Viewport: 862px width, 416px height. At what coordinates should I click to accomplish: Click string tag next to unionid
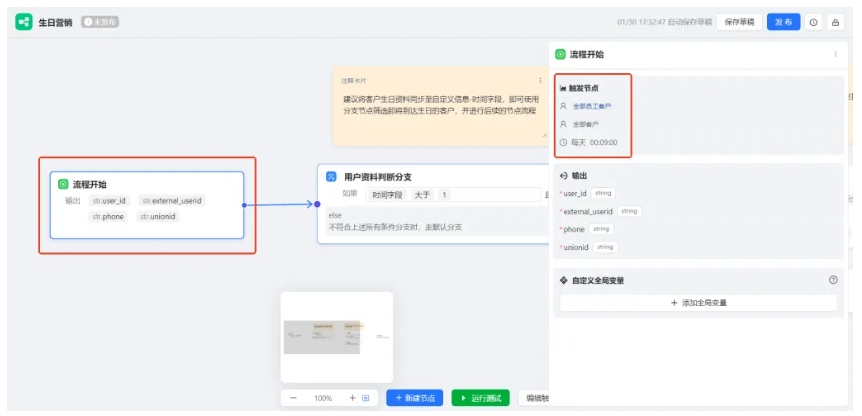point(605,247)
